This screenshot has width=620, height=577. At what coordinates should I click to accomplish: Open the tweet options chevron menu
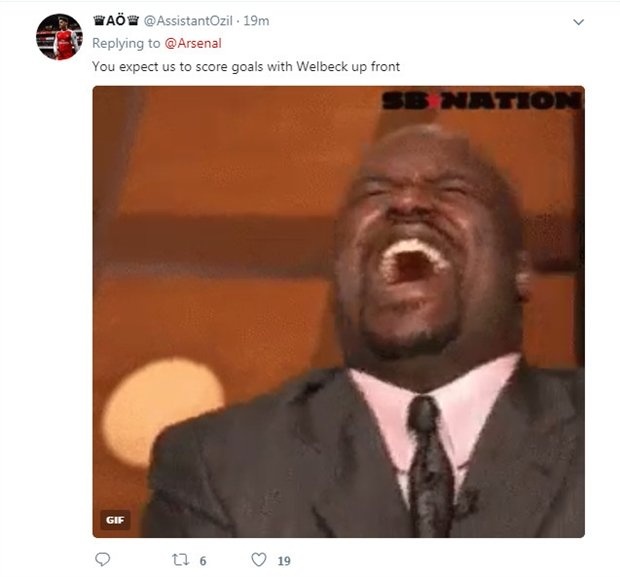point(578,22)
